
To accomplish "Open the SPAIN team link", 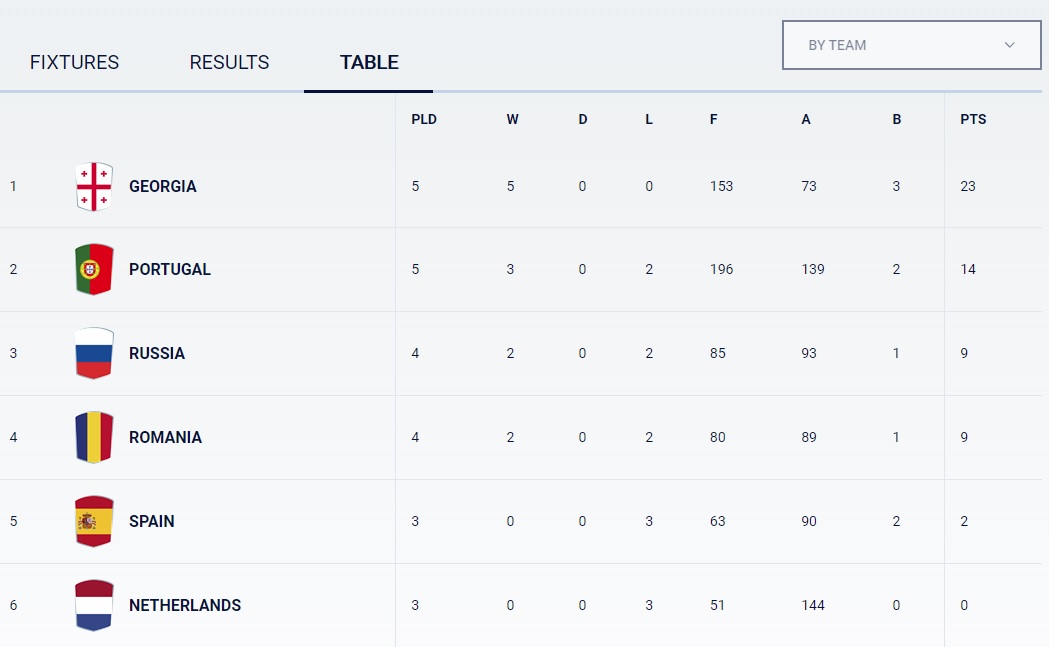I will pyautogui.click(x=152, y=521).
